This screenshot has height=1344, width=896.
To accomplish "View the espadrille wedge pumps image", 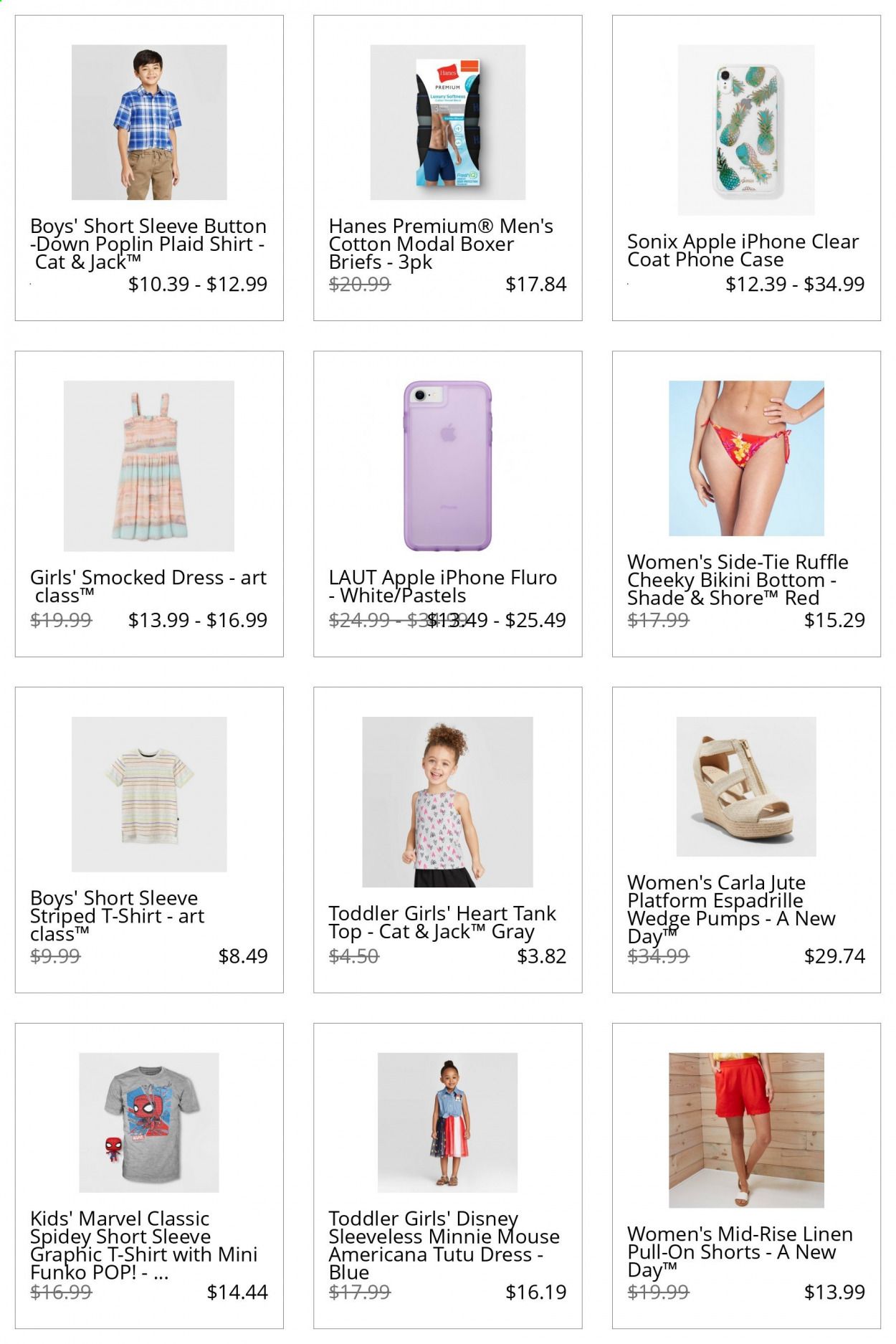I will tap(746, 786).
